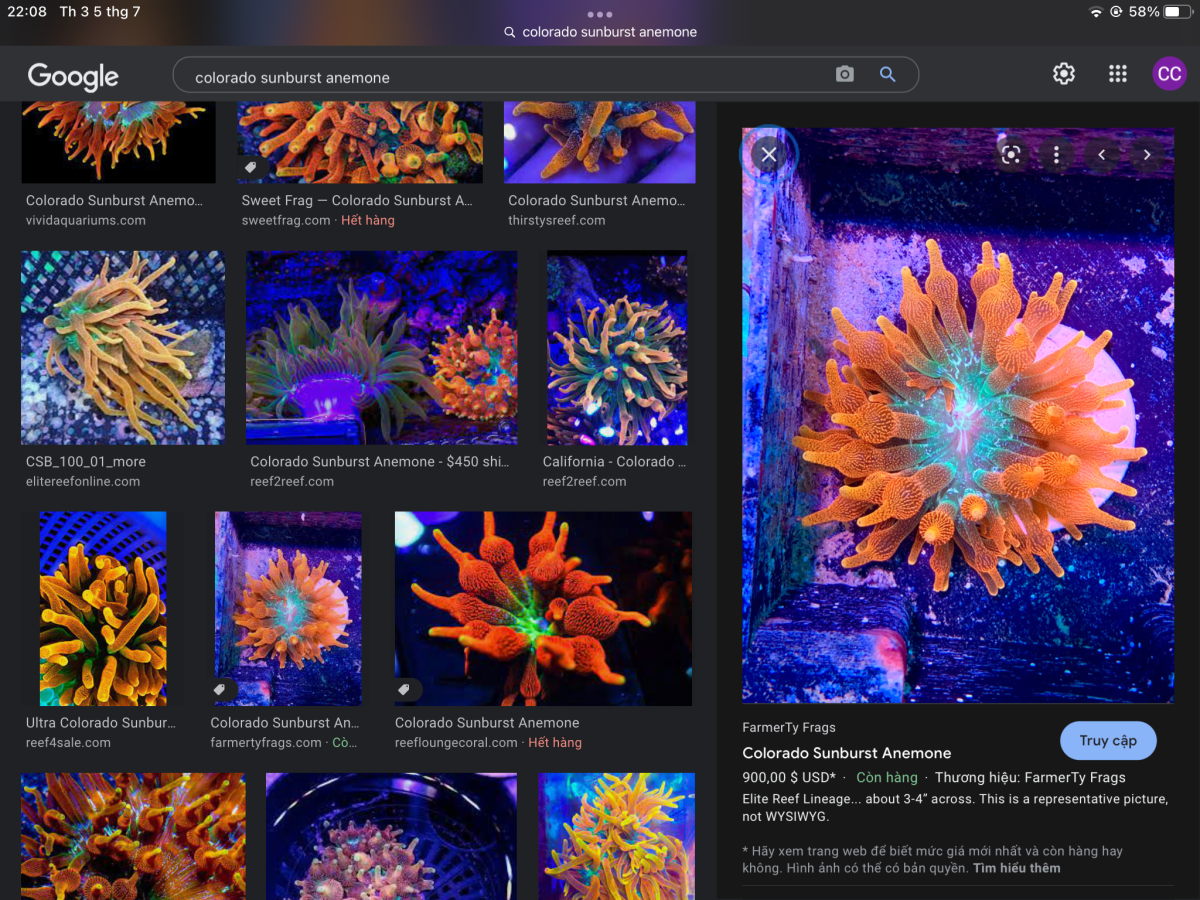Tap the three dots above address bar
Viewport: 1200px width, 900px height.
click(600, 14)
